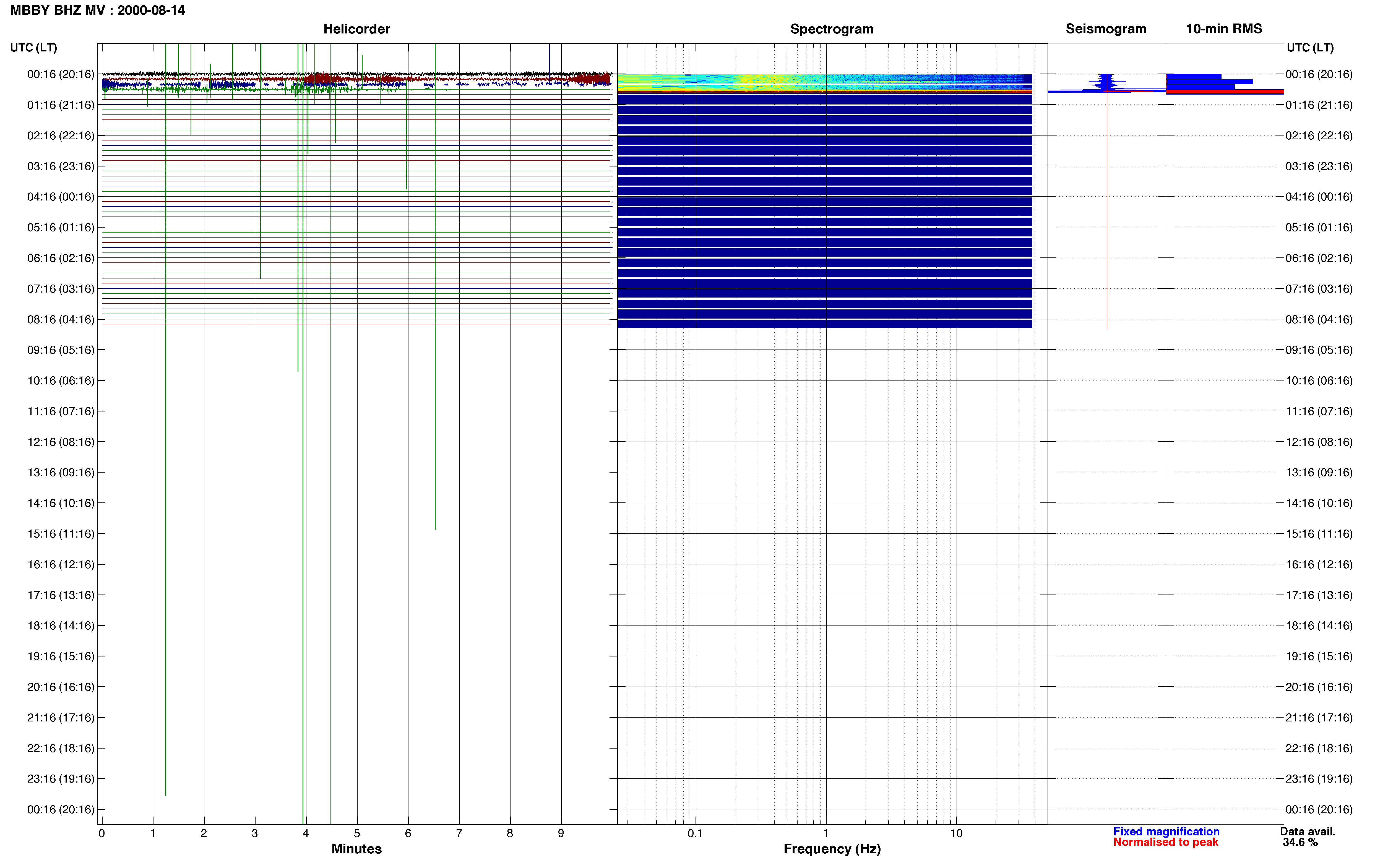Select the 'Spectrogram' panel heading
Image resolution: width=1388 pixels, height=868 pixels.
[x=832, y=29]
